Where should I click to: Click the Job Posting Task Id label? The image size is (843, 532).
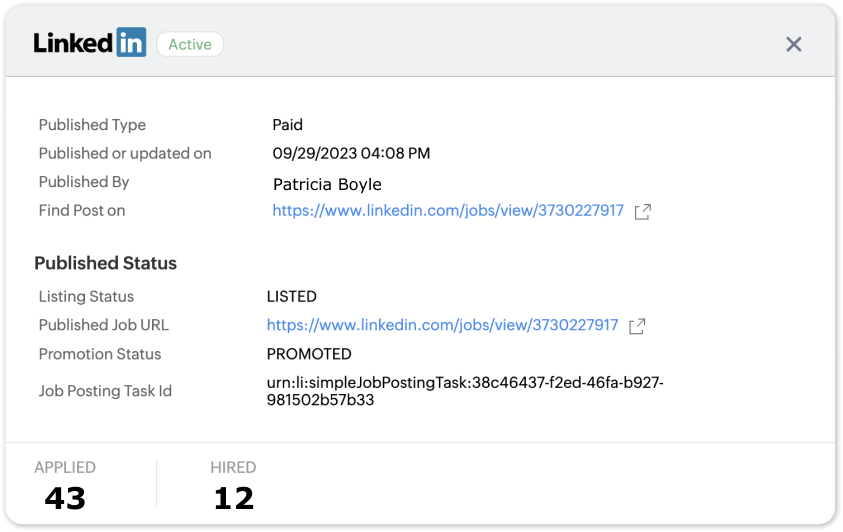point(105,391)
